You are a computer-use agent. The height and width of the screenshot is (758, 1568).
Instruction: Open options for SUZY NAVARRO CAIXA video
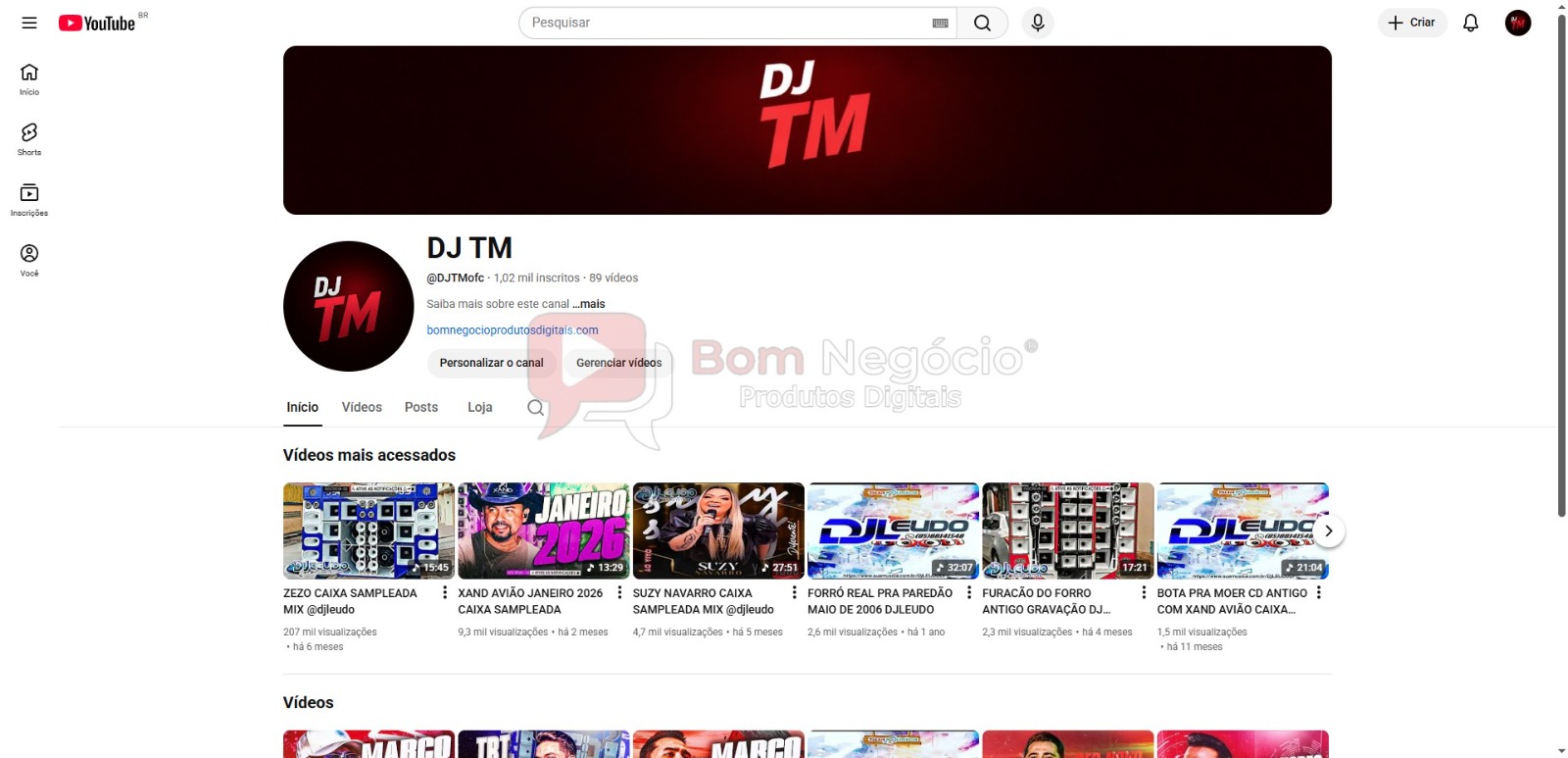click(x=794, y=592)
